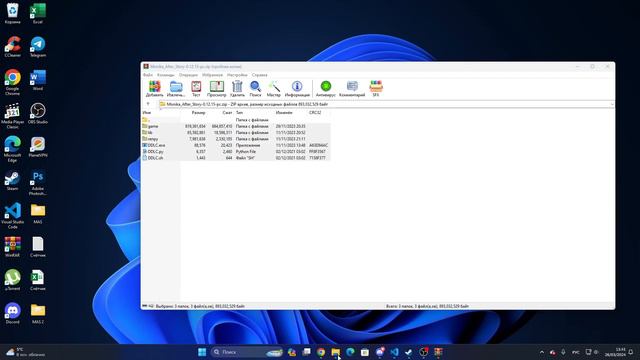640x360 pixels.
Task: Click the status bar drive icon at left
Action: (144, 306)
